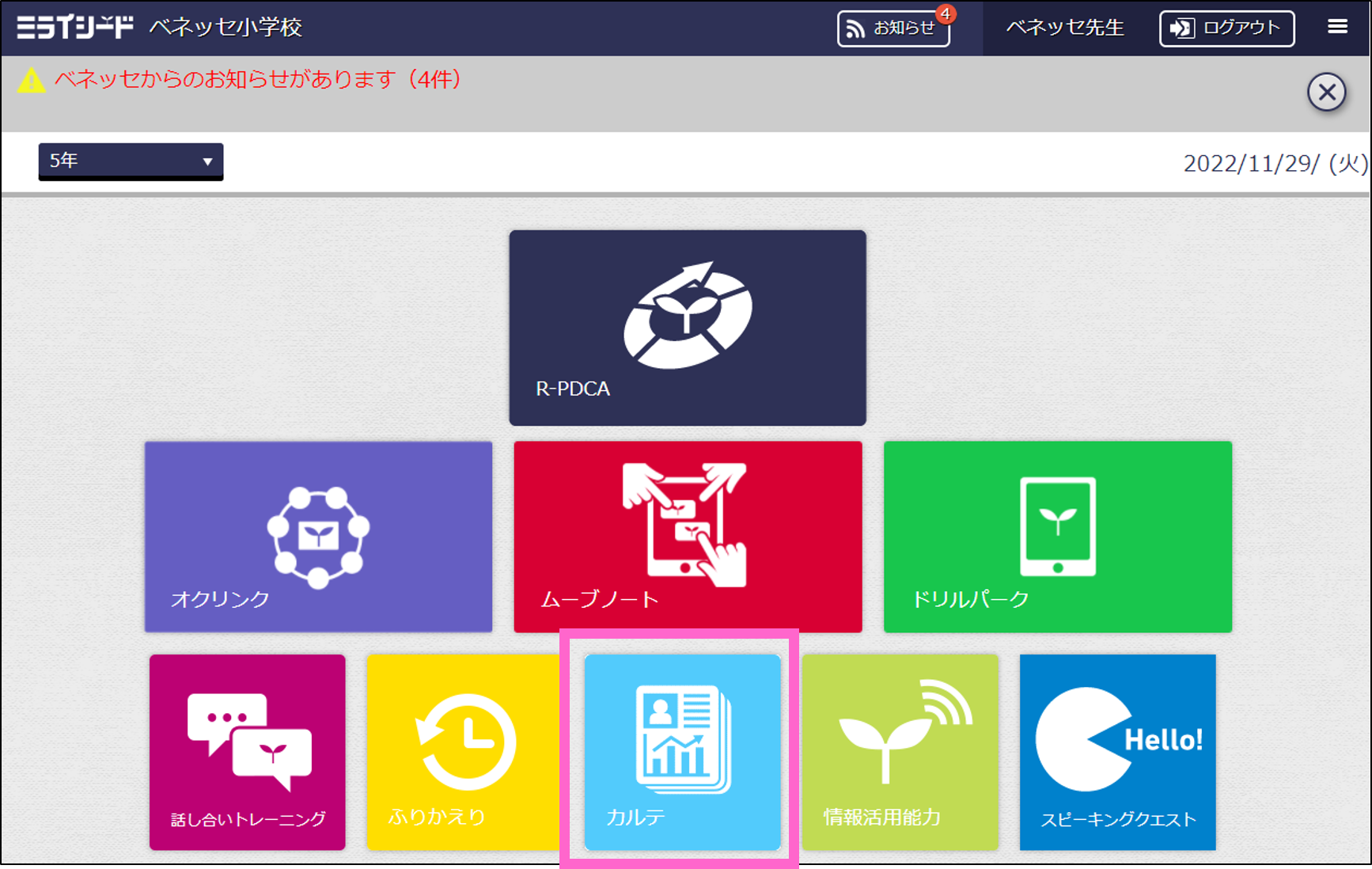Screen dimensions: 1372x869
Task: Open the R-PDCA tile
Action: [688, 328]
